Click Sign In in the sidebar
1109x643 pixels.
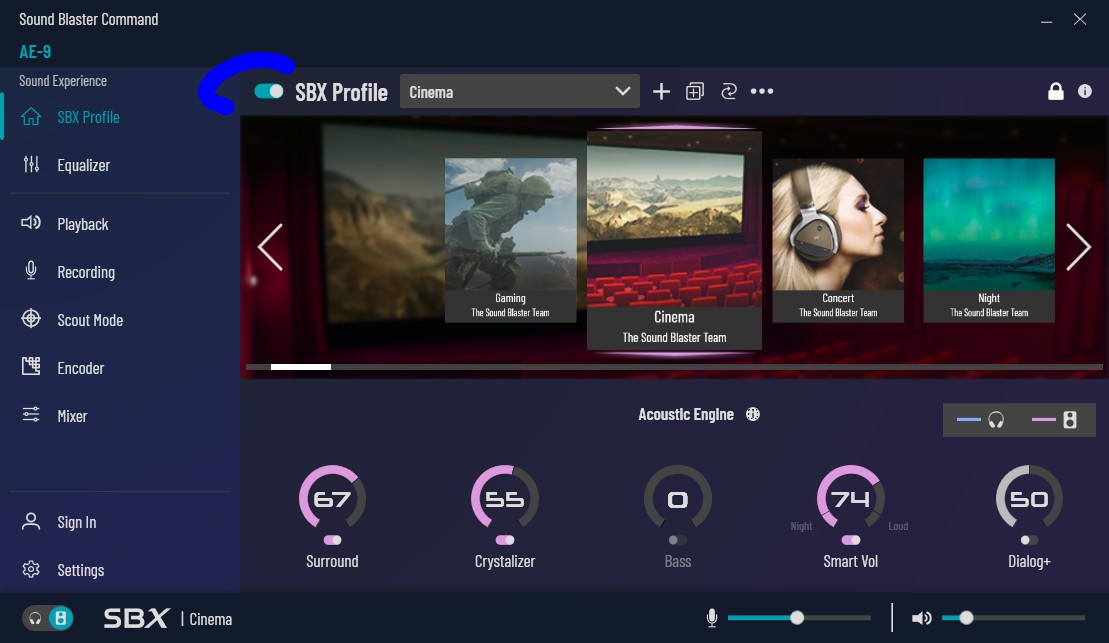click(x=76, y=522)
